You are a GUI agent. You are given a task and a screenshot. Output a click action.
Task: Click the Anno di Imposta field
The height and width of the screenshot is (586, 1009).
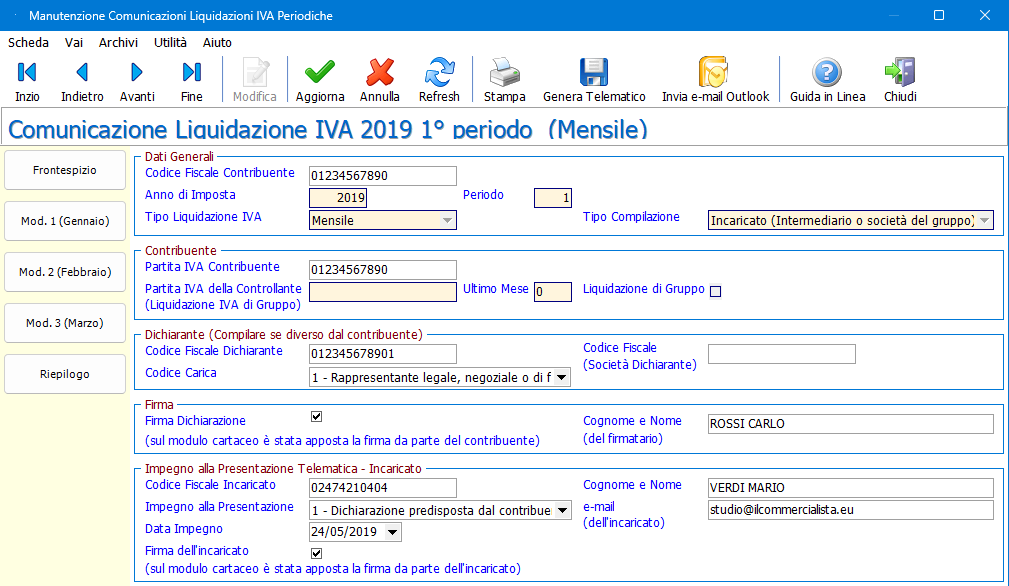coord(338,197)
